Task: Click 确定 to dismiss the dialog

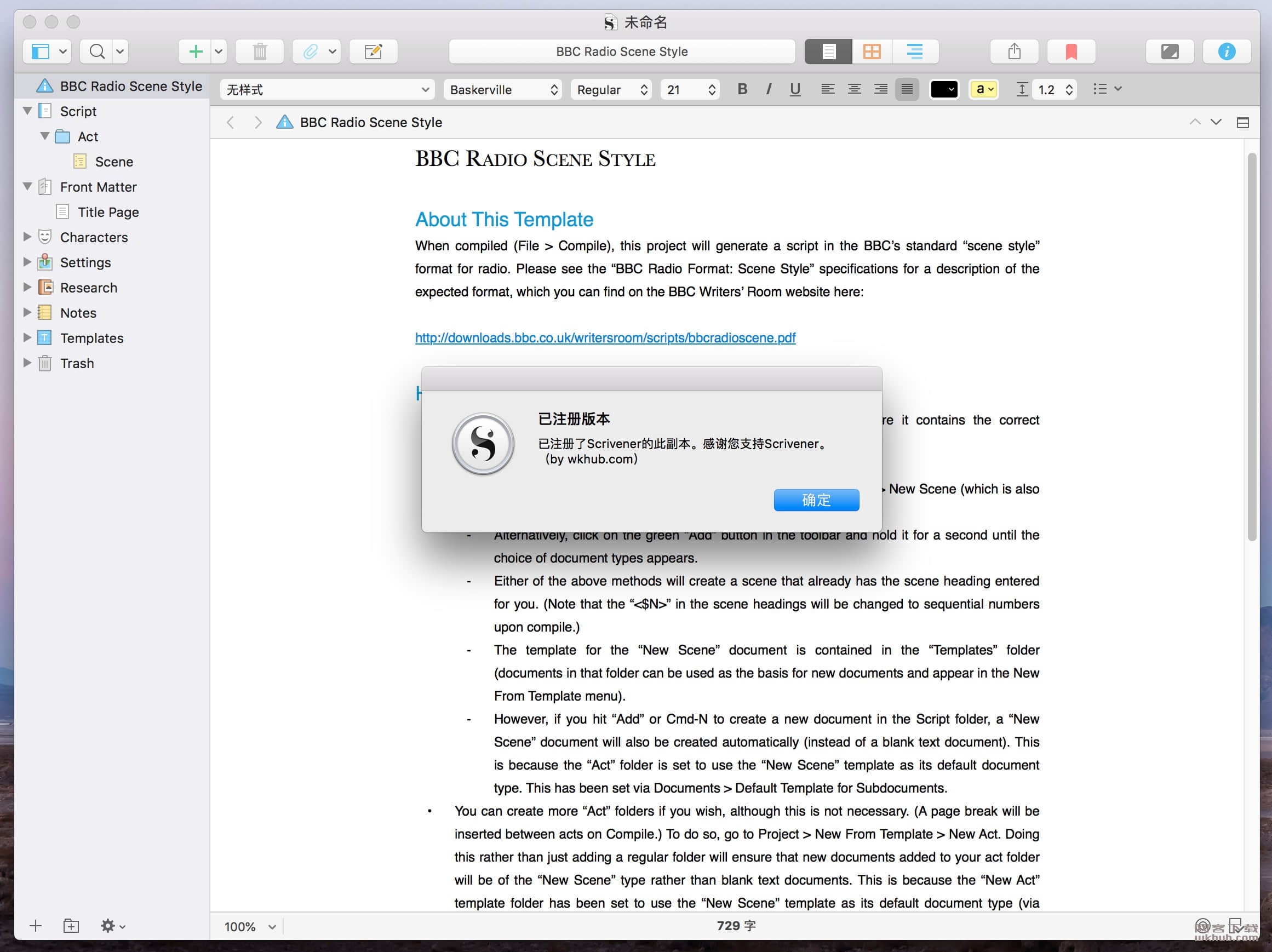Action: pyautogui.click(x=816, y=500)
